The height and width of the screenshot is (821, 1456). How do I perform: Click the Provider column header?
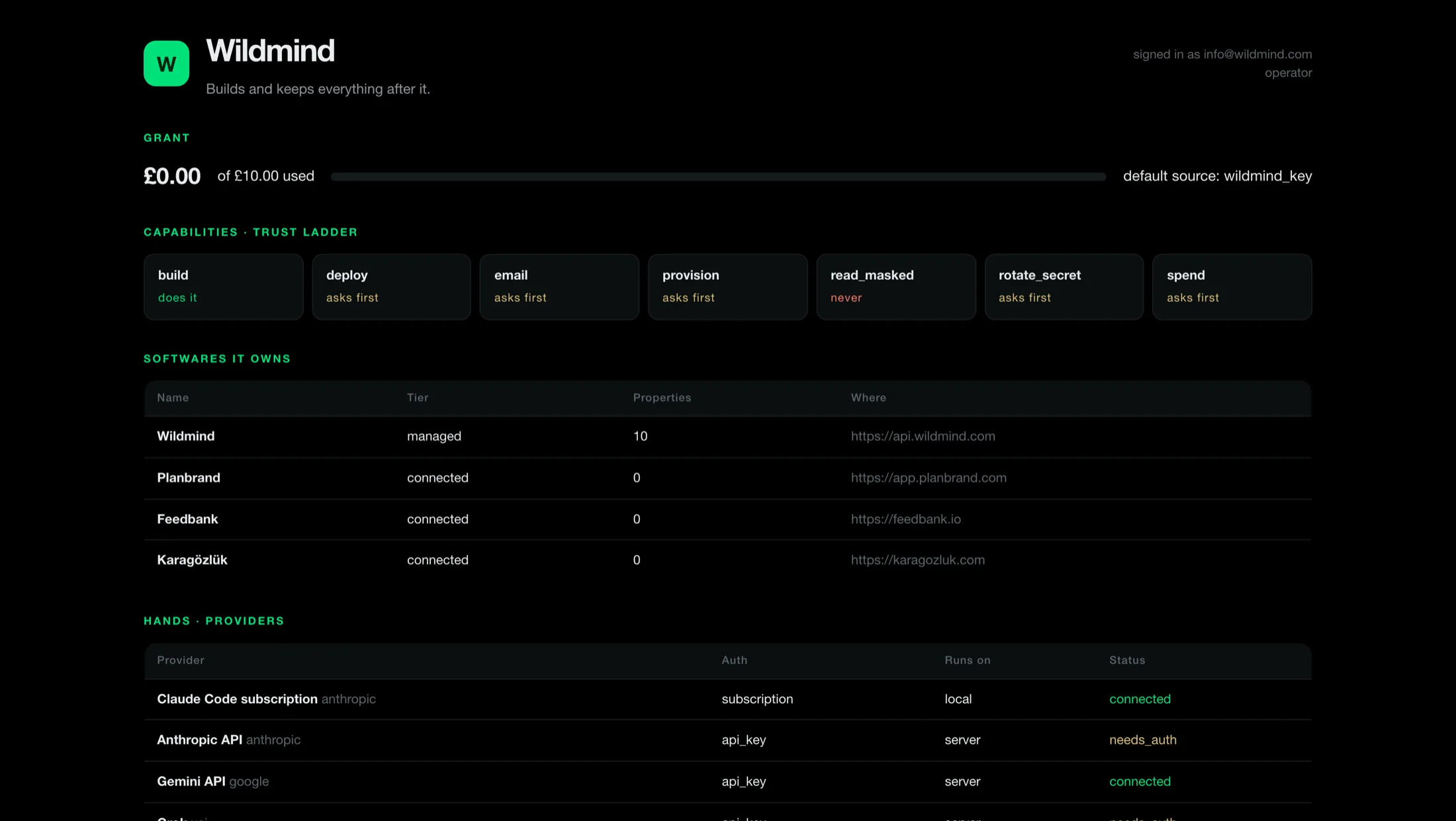click(x=181, y=660)
